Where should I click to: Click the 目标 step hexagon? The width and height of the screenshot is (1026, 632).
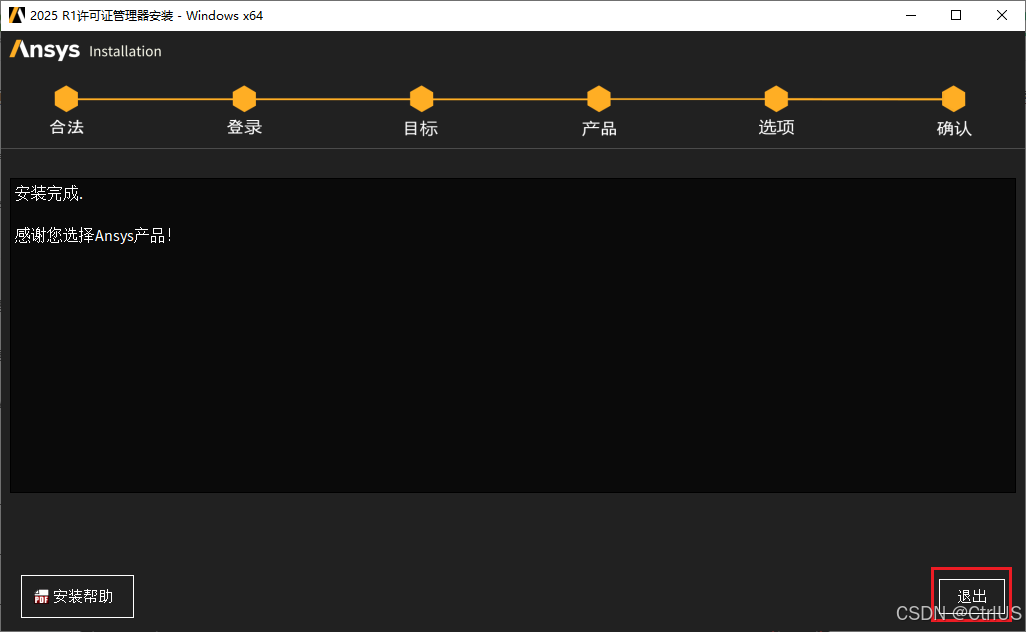click(421, 99)
